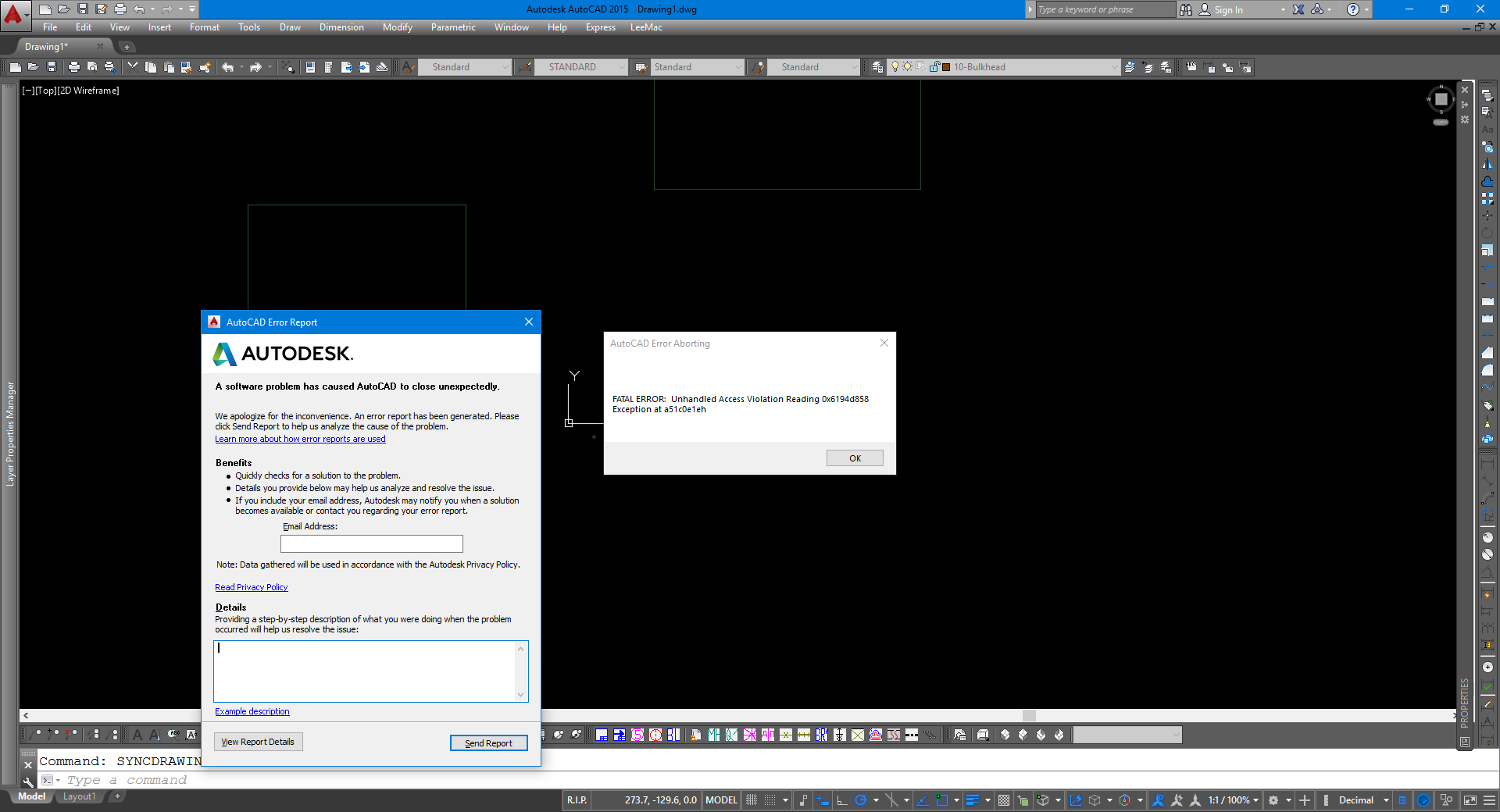
Task: Click the ViewCube at top right of viewport
Action: click(1441, 99)
